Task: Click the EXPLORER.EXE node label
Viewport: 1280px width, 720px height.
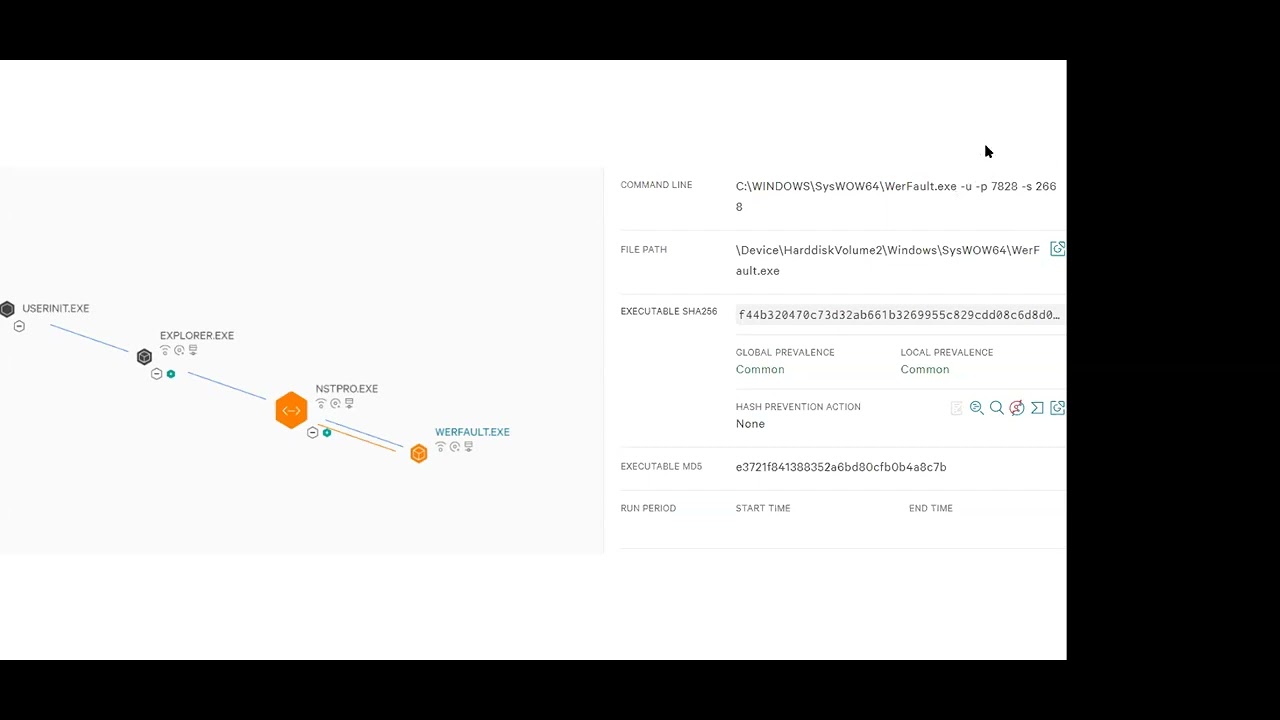Action: 197,336
